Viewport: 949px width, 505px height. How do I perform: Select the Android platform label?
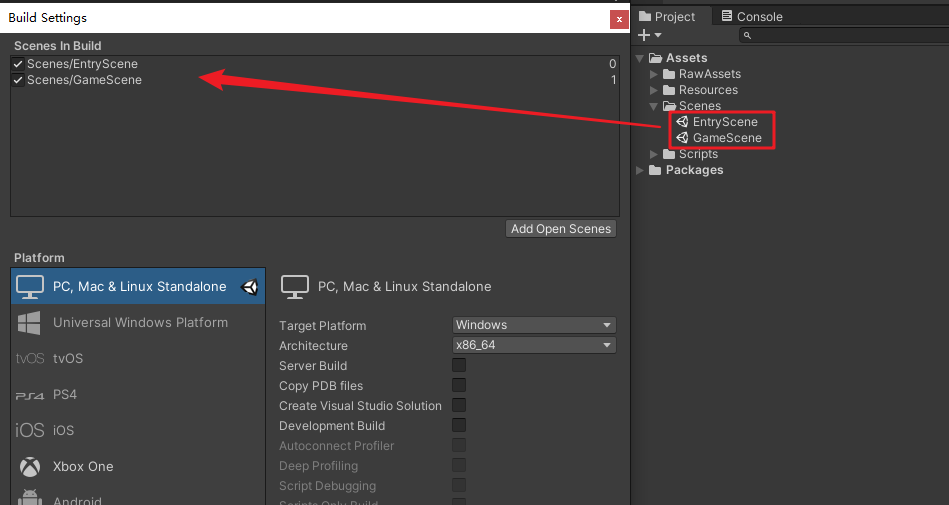[77, 500]
